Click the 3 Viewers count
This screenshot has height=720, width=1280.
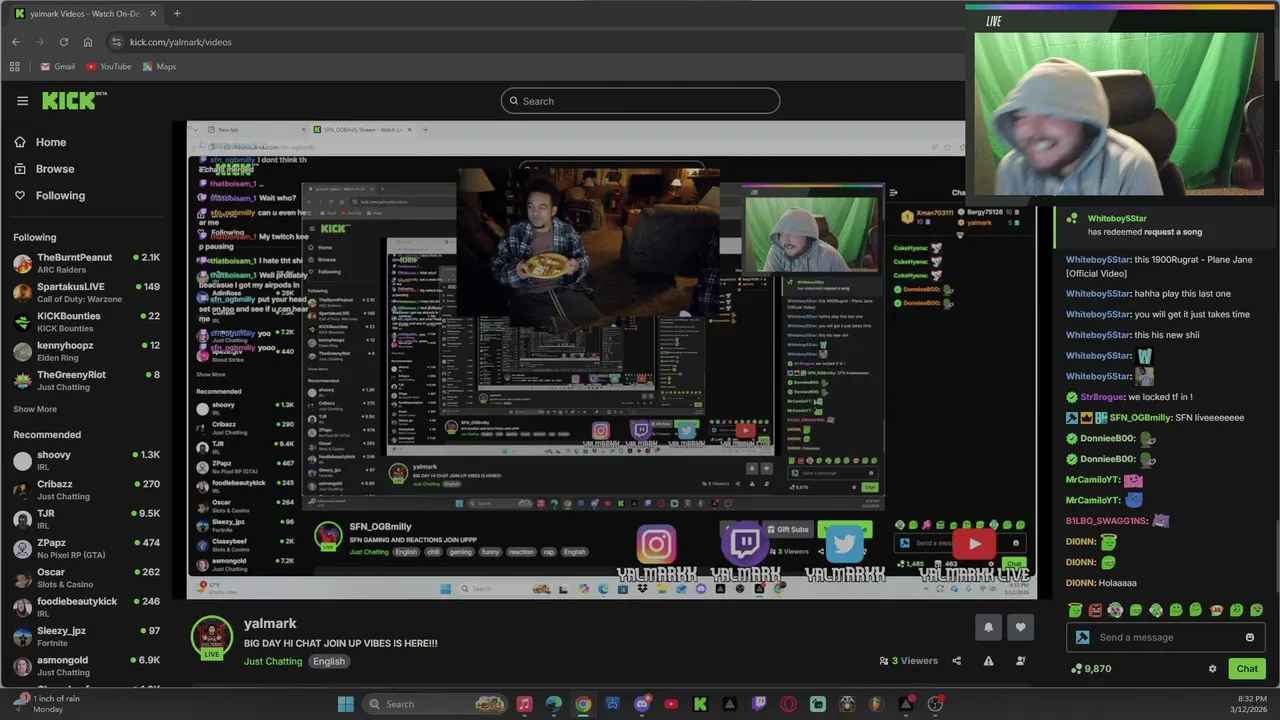point(908,661)
